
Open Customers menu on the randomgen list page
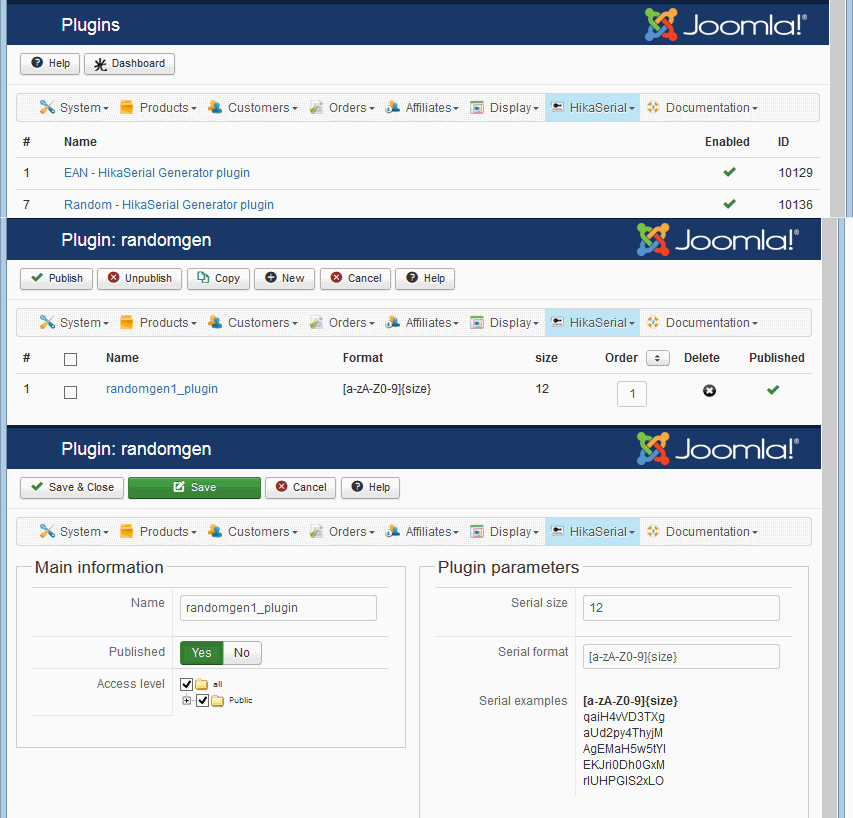[253, 323]
